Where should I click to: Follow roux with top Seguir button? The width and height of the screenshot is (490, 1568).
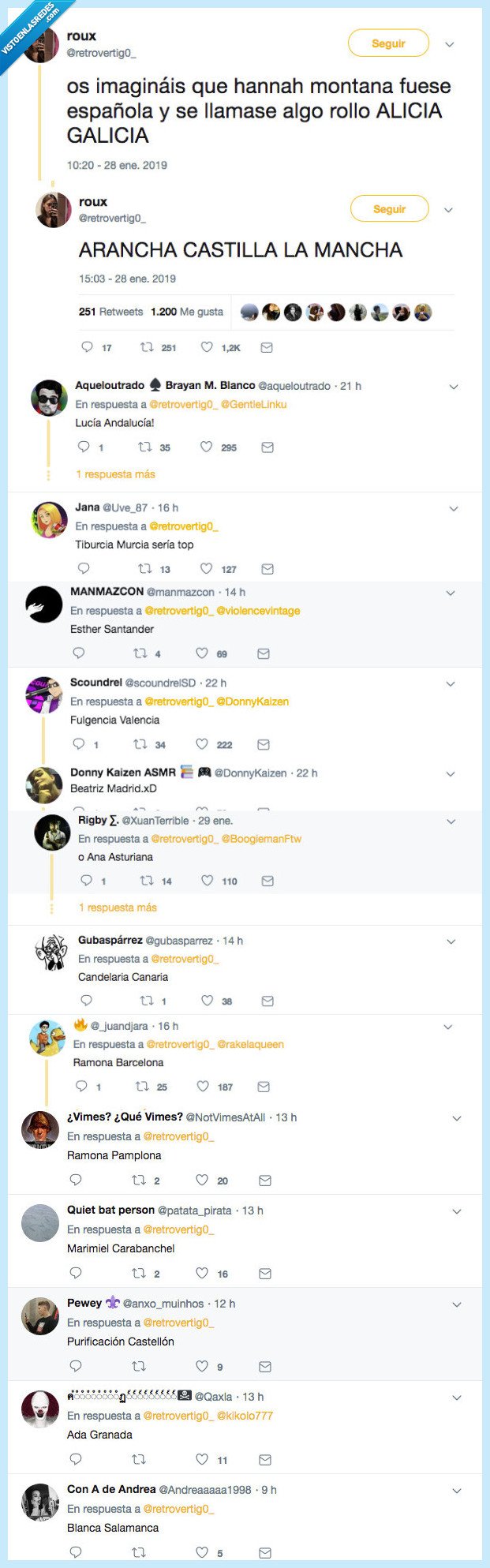point(388,43)
